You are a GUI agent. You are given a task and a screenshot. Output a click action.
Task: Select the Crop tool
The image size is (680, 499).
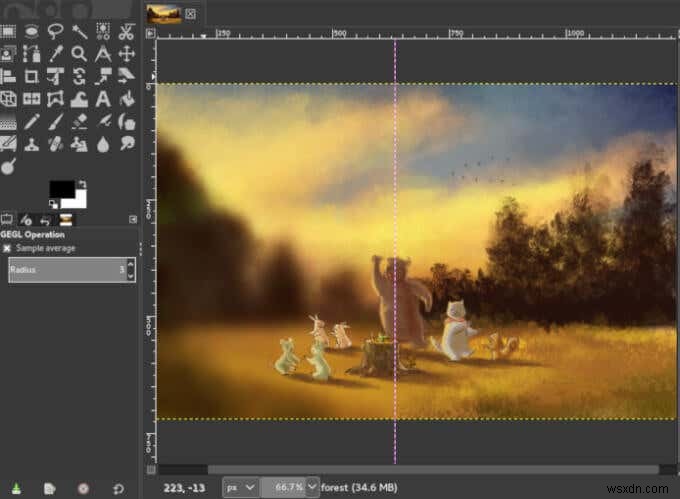pyautogui.click(x=31, y=77)
